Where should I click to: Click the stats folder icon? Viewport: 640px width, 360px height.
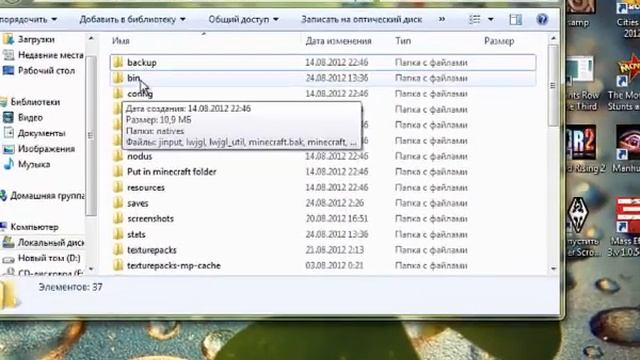pyautogui.click(x=118, y=234)
